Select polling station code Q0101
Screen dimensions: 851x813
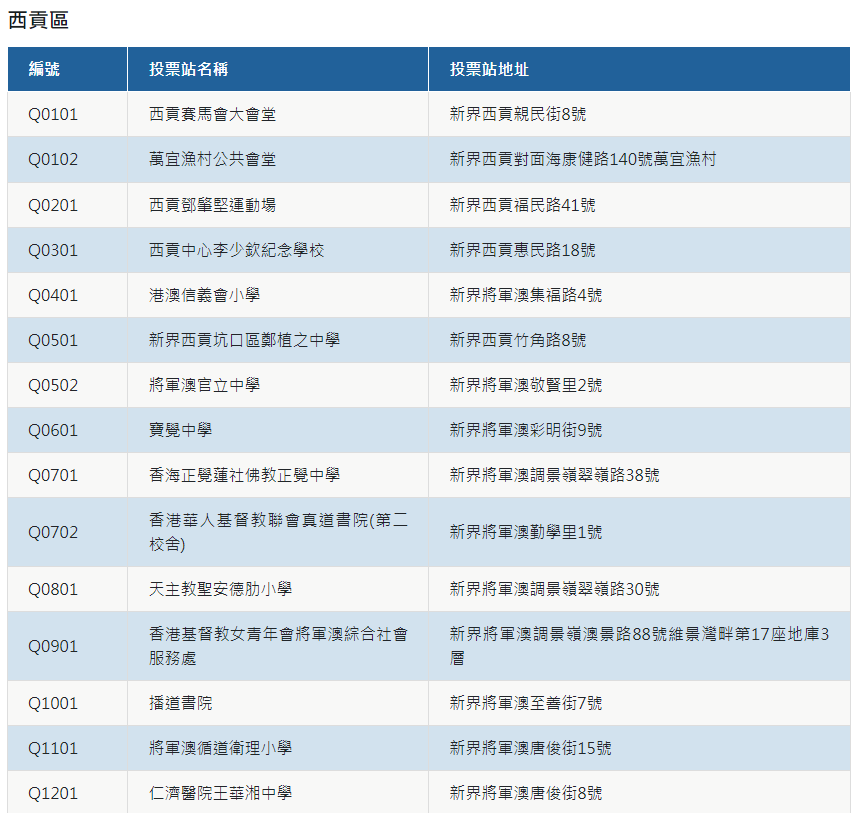(53, 114)
